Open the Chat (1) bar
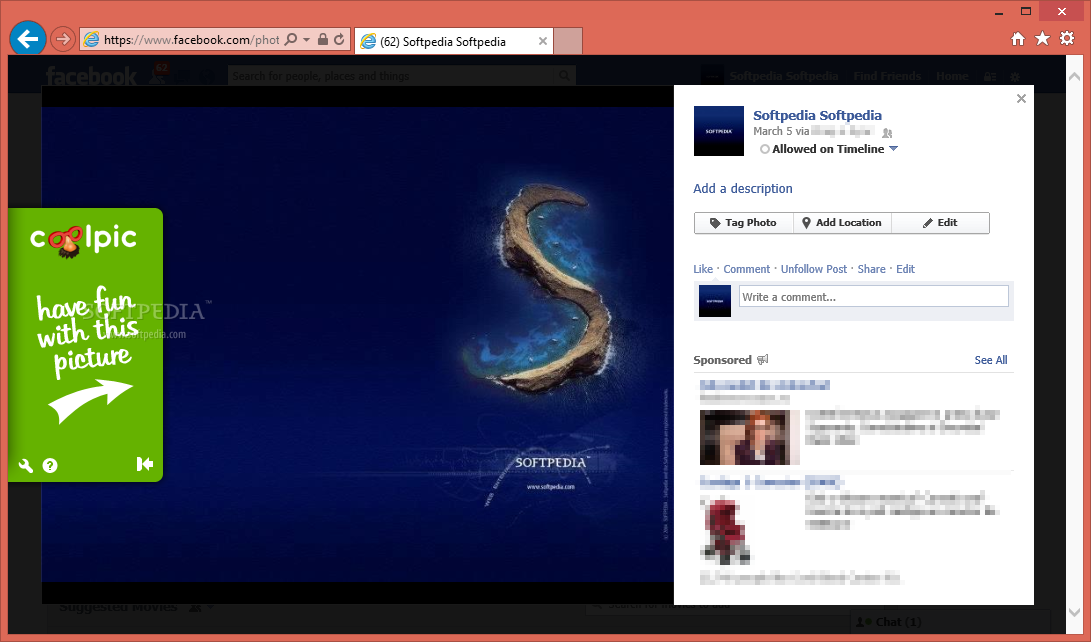Image resolution: width=1091 pixels, height=642 pixels. (x=950, y=622)
